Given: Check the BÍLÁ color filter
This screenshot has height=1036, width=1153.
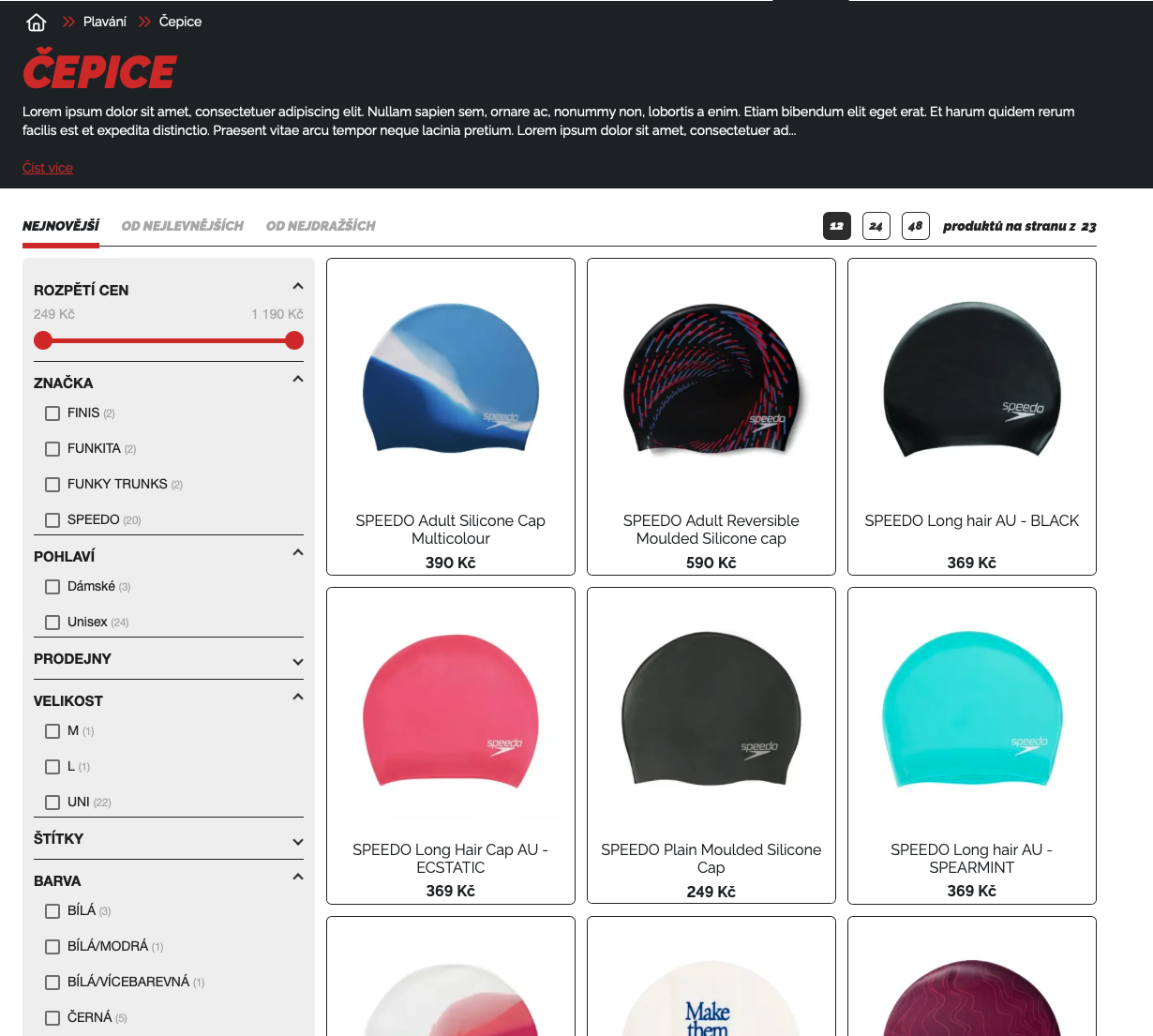Looking at the screenshot, I should (x=52, y=911).
